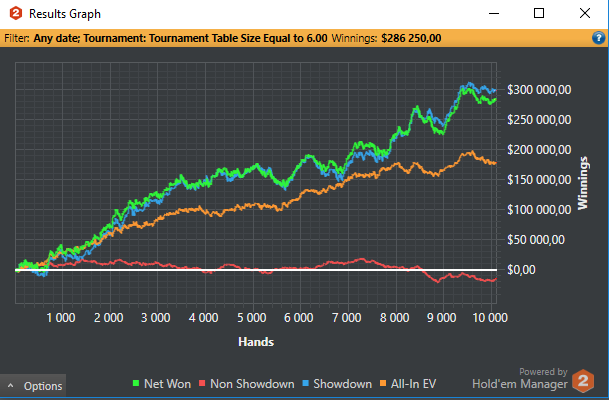Click the filter description text
The width and height of the screenshot is (609, 400).
coord(181,38)
